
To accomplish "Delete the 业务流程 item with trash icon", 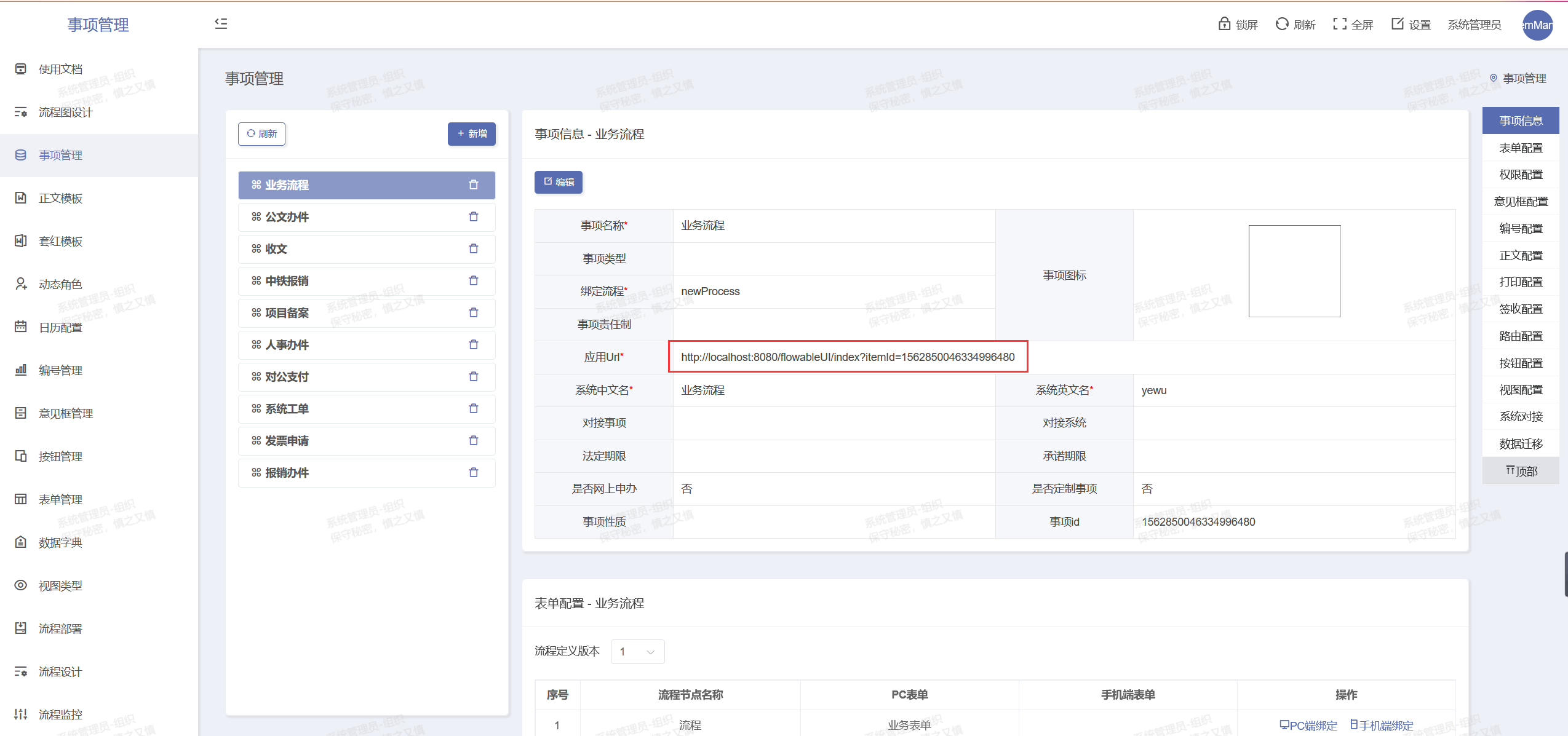I will coord(474,185).
